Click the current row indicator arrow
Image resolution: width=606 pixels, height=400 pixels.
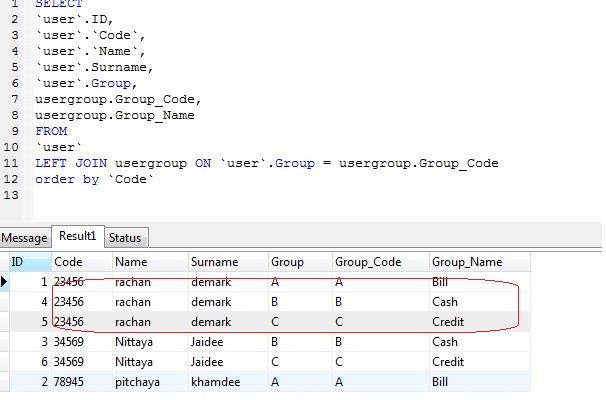point(4,282)
